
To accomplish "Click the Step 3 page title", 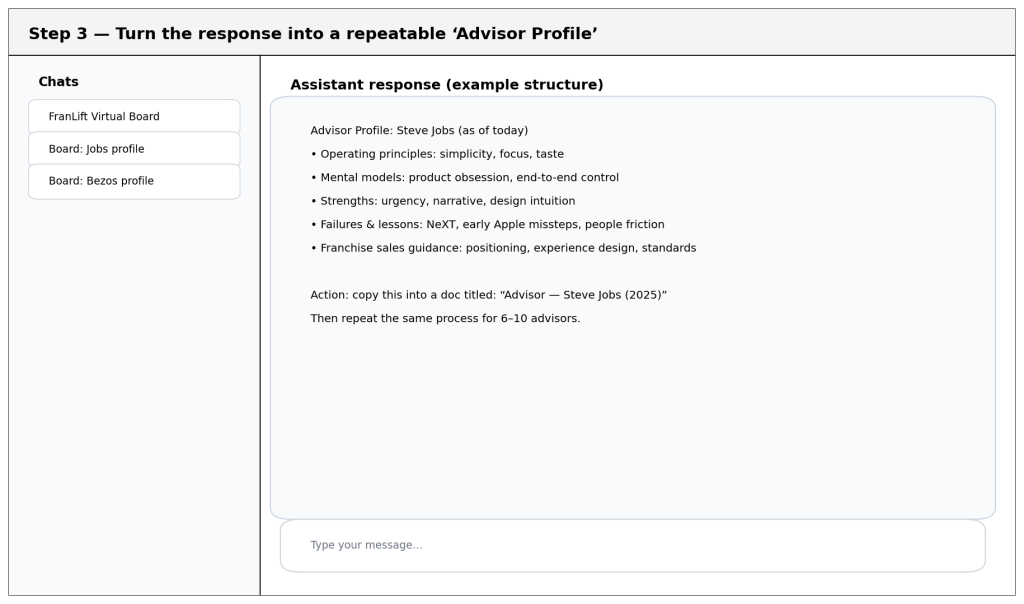I will pyautogui.click(x=313, y=34).
